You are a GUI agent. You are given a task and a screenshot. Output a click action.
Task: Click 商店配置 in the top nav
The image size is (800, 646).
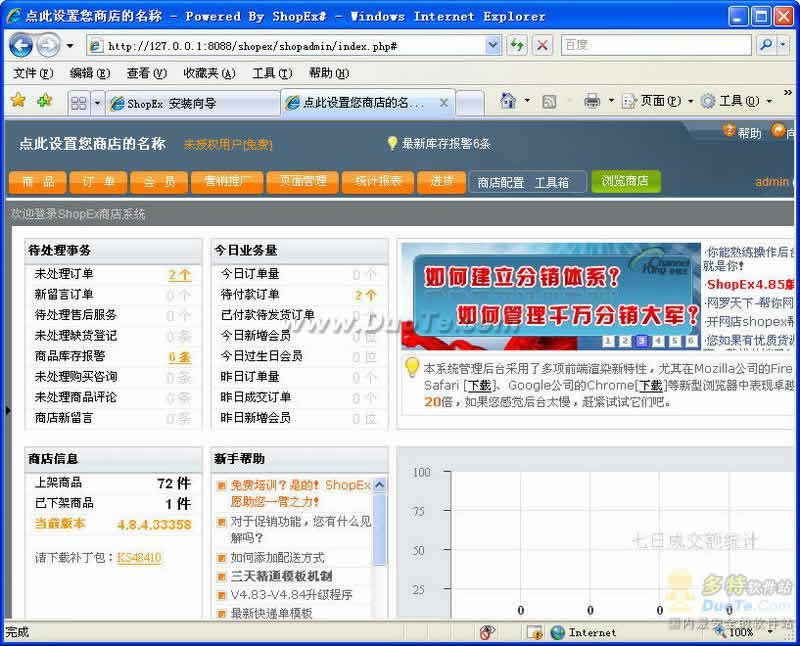click(x=501, y=183)
